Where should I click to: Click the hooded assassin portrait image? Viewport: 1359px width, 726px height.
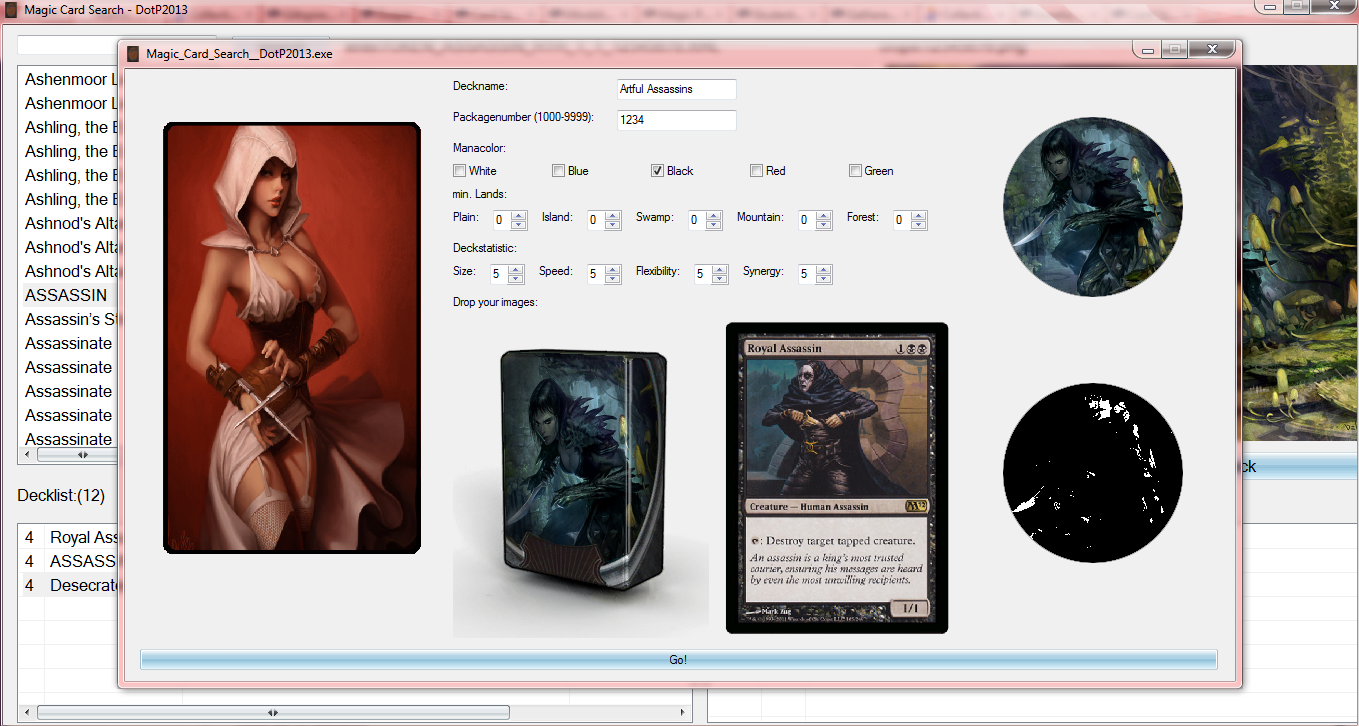pos(292,338)
